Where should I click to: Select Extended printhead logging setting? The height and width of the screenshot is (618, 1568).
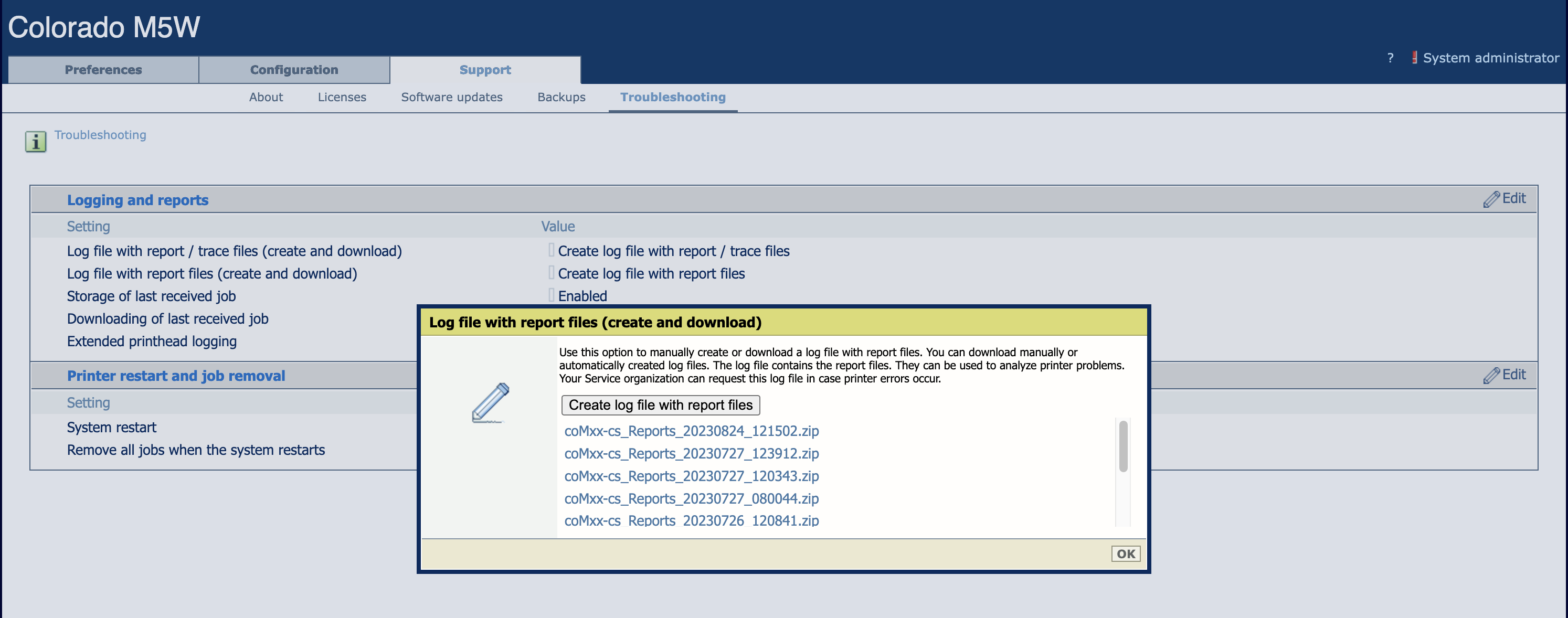[152, 341]
